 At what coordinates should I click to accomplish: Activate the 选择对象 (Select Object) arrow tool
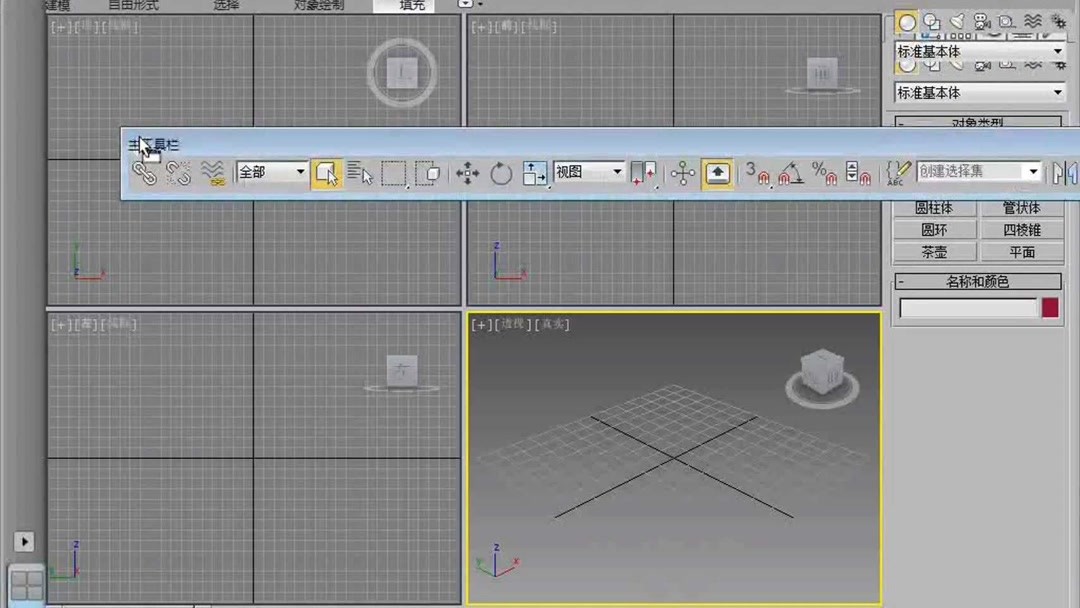point(327,172)
